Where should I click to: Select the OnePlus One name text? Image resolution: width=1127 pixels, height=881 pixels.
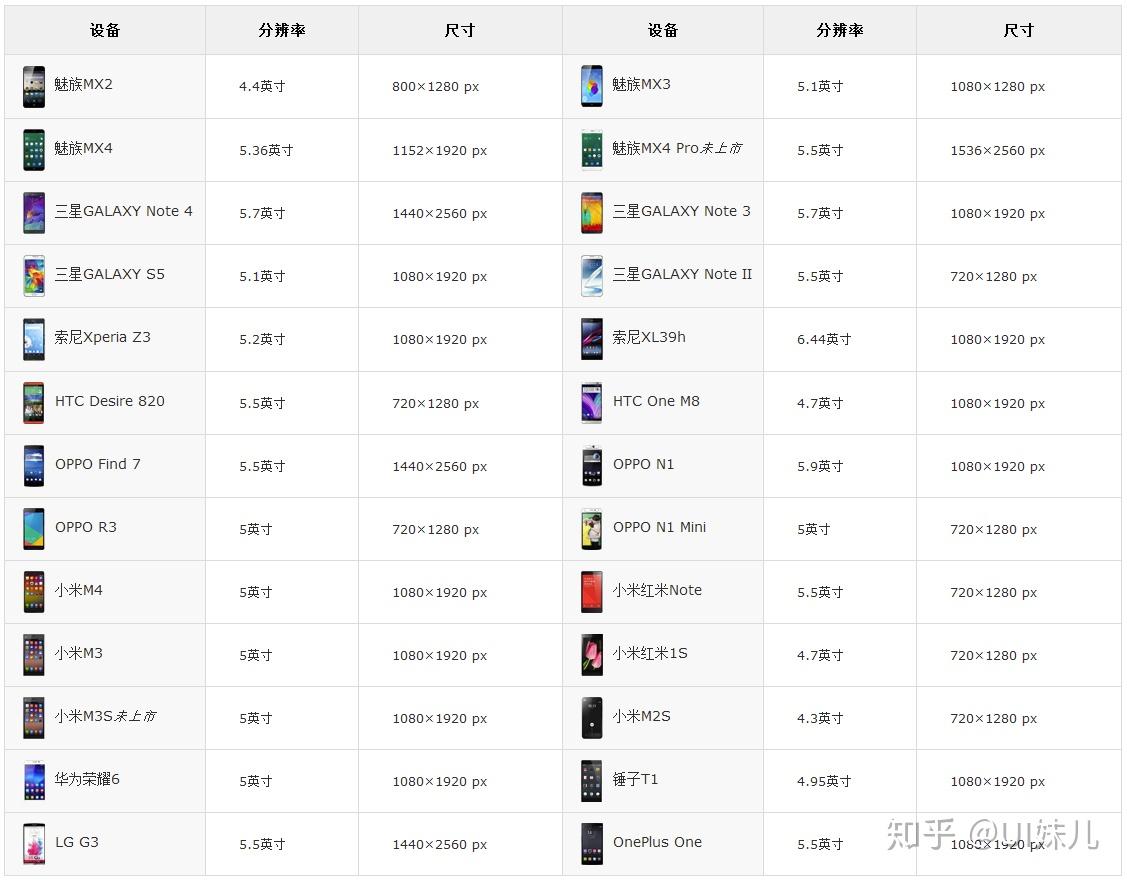coord(658,842)
